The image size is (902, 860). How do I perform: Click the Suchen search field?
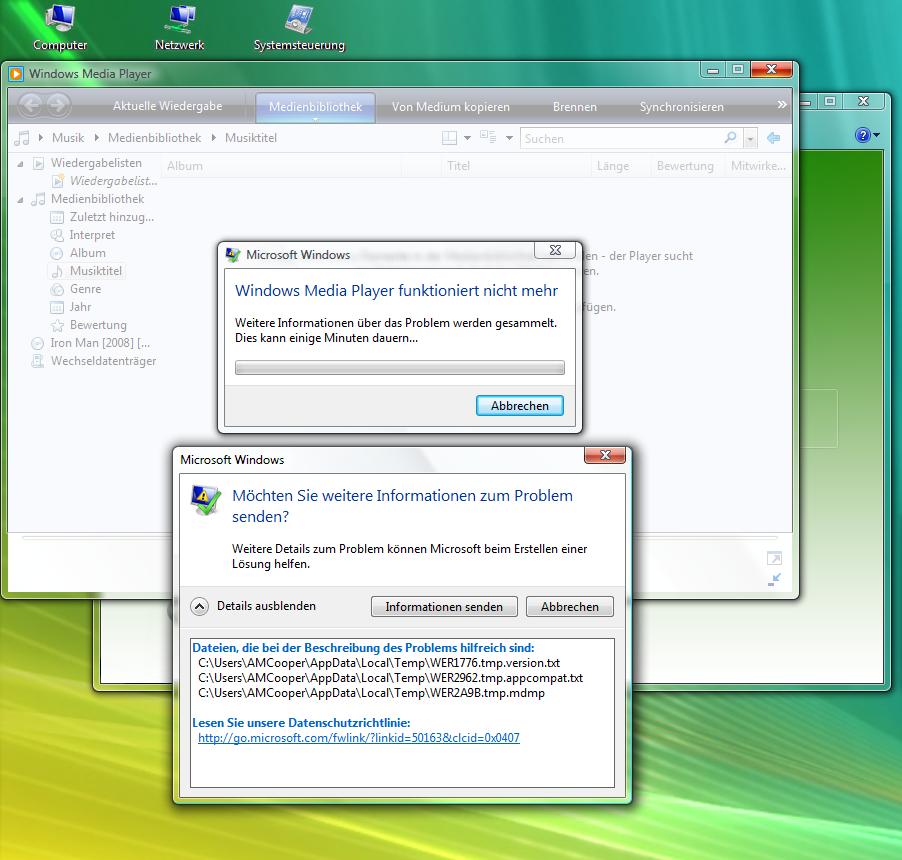pos(621,139)
